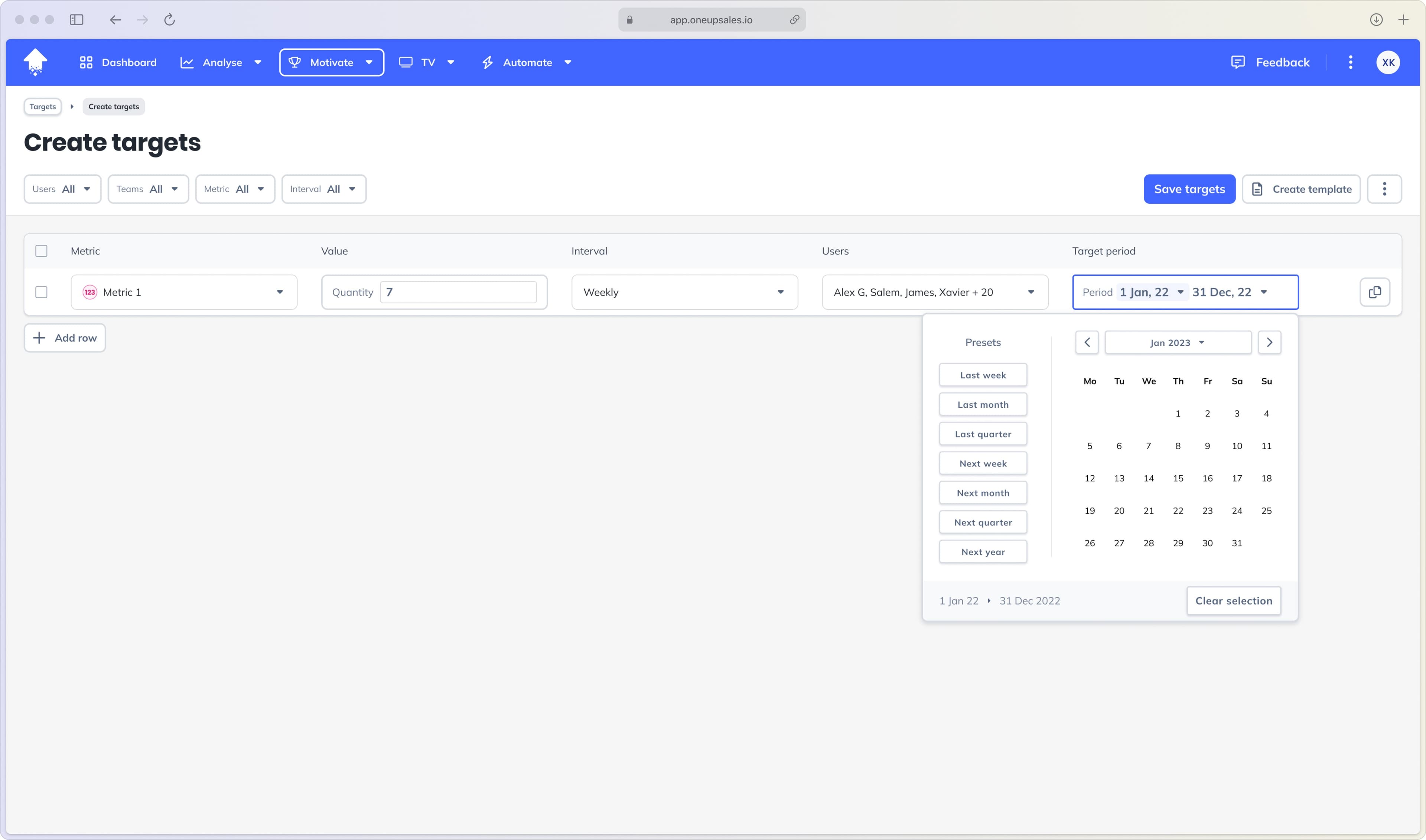This screenshot has width=1426, height=840.
Task: Click the Dashboard grid icon
Action: pyautogui.click(x=86, y=62)
